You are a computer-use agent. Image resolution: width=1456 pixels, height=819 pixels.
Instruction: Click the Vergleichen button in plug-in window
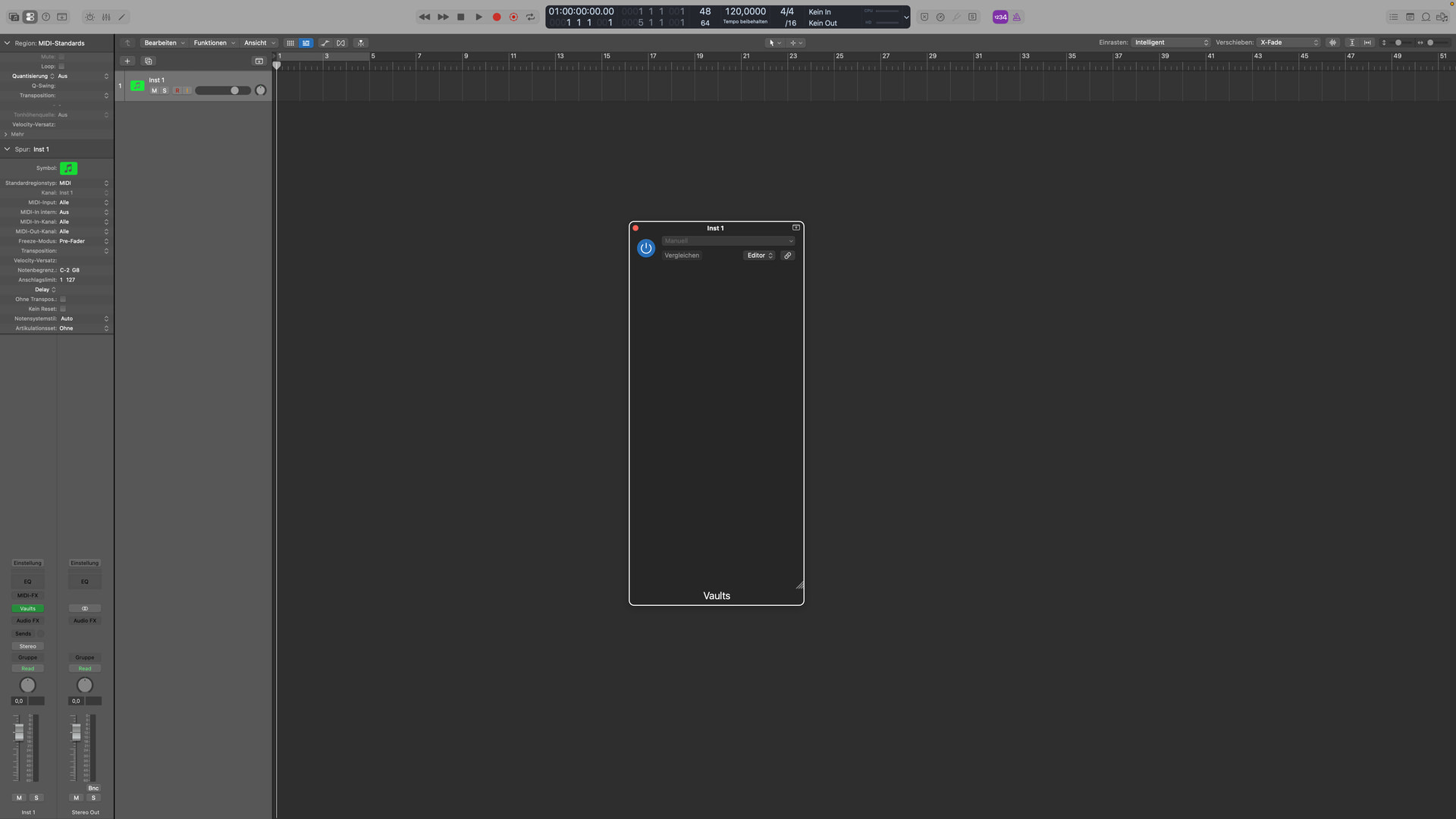(x=682, y=256)
